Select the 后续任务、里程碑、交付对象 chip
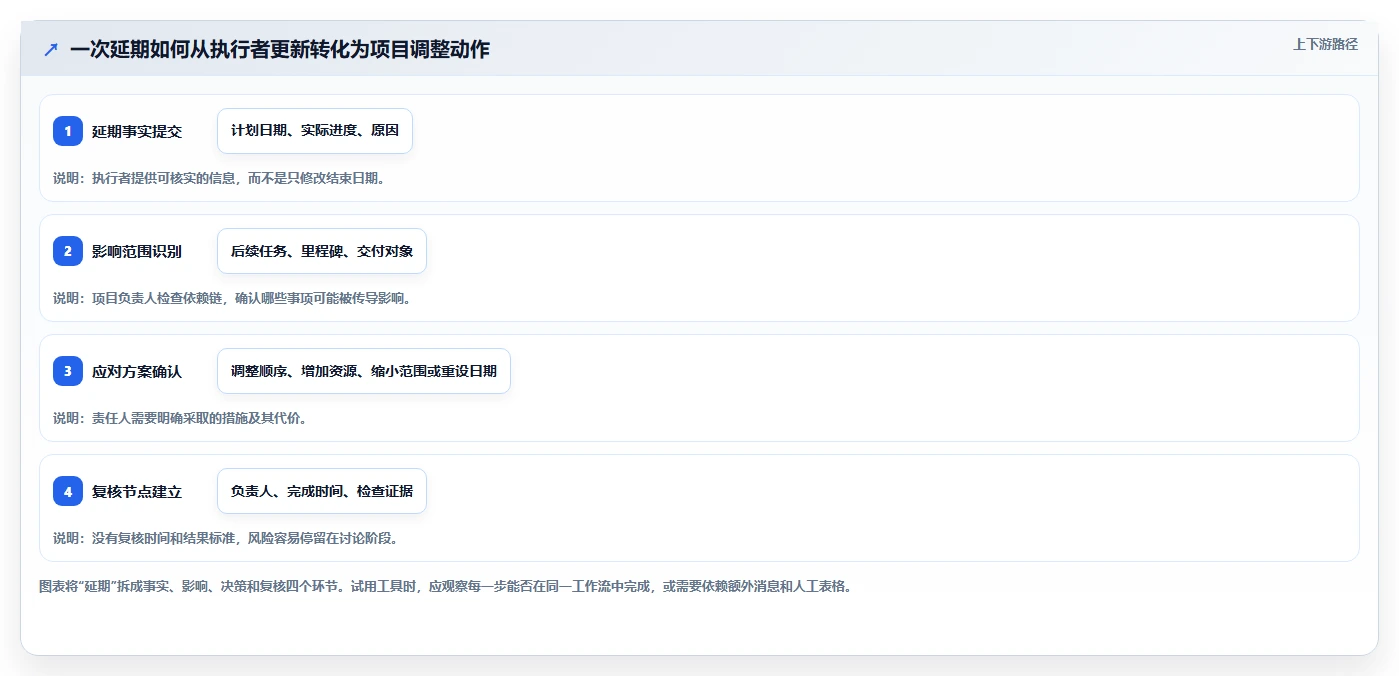 click(x=322, y=251)
